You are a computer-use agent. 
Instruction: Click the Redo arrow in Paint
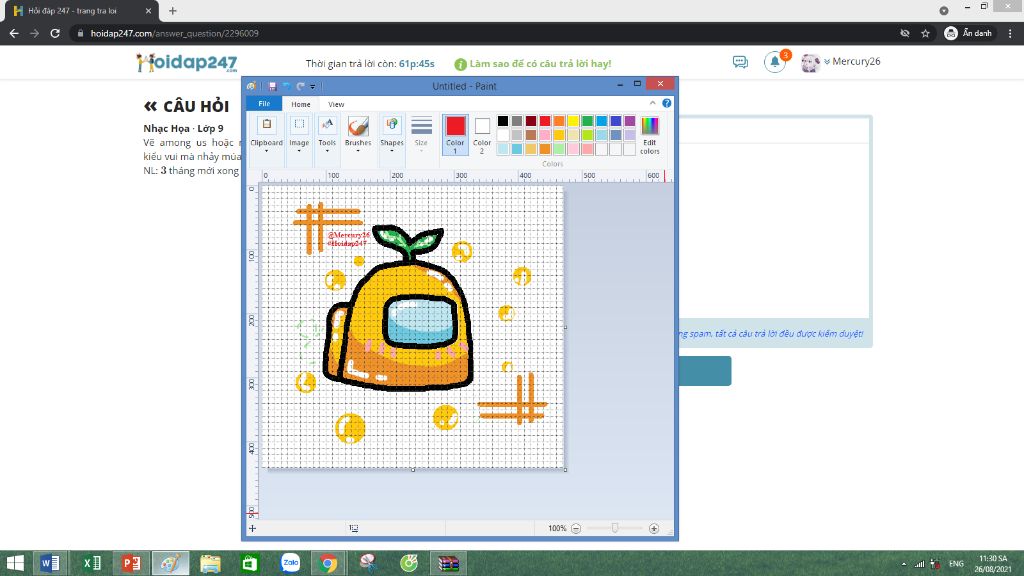(300, 86)
